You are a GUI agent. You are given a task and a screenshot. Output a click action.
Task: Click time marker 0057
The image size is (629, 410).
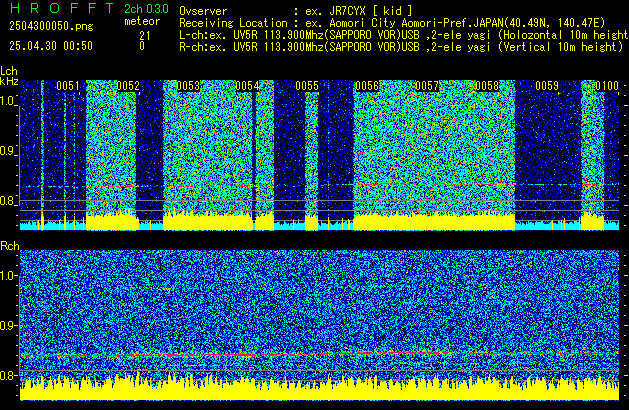tap(427, 86)
